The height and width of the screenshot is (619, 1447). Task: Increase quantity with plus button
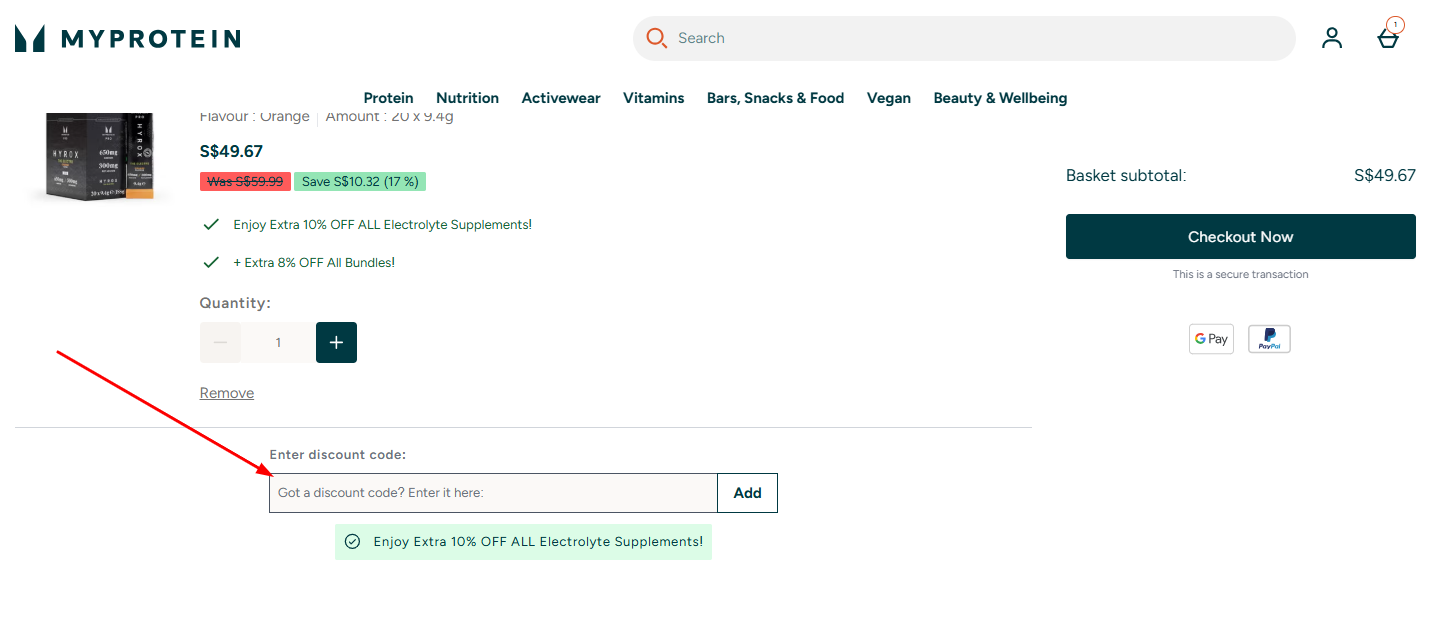click(x=336, y=343)
